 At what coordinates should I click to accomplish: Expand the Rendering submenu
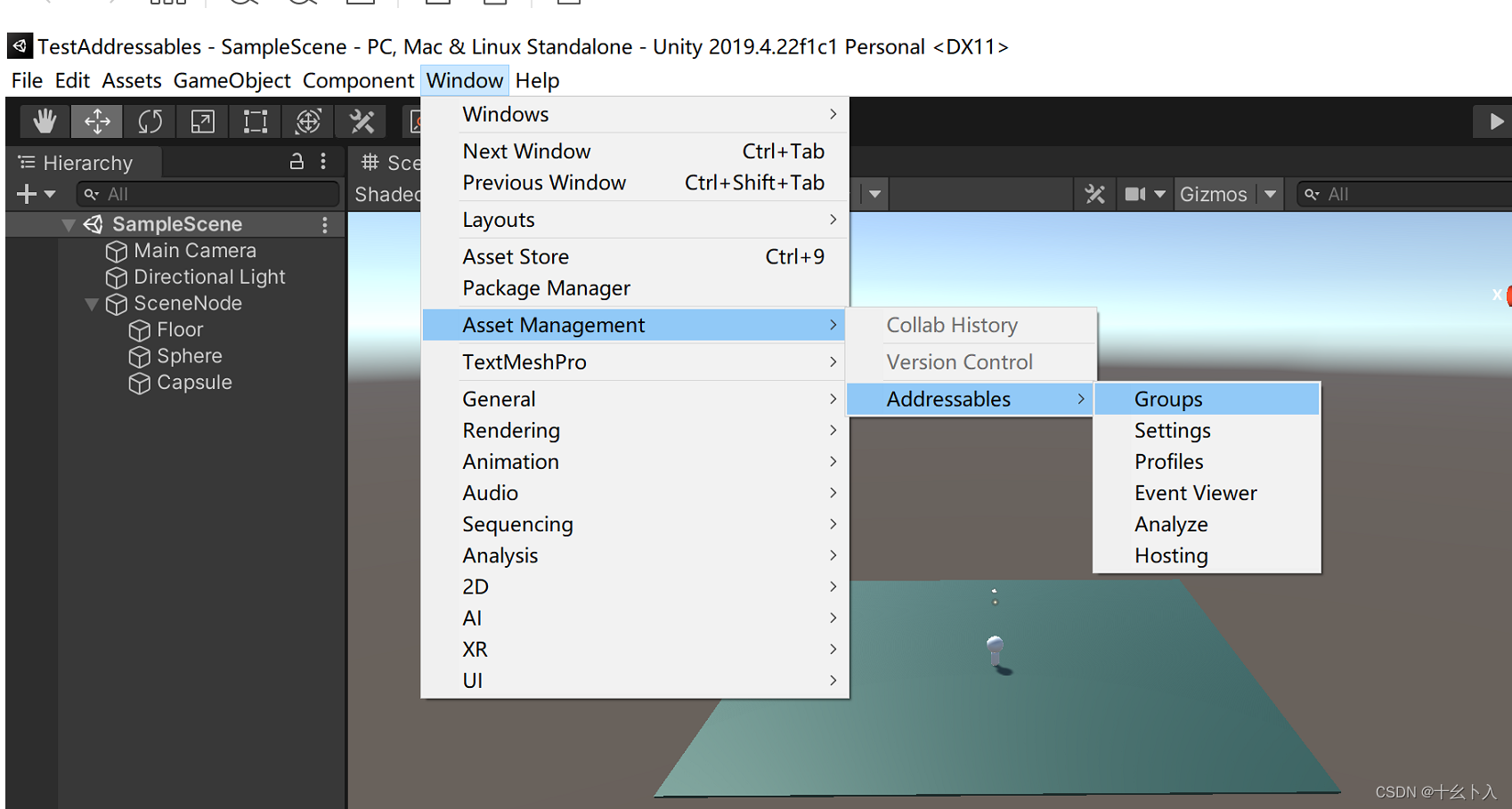point(635,431)
